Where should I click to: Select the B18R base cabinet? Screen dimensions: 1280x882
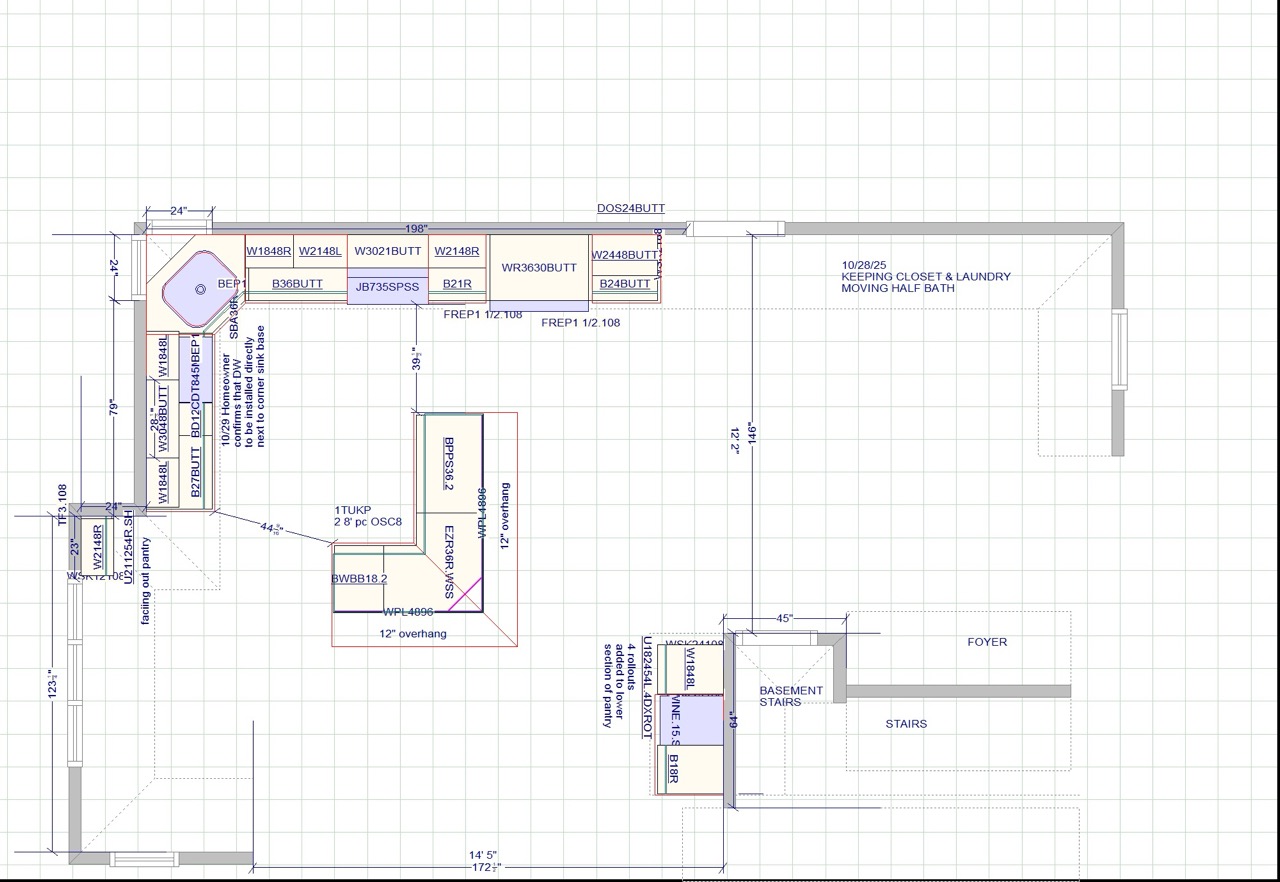pos(674,769)
